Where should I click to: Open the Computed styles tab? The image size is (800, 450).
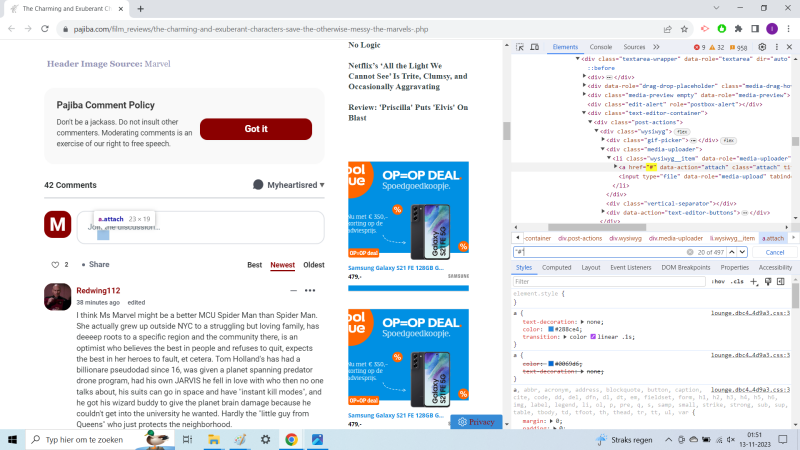tap(557, 267)
